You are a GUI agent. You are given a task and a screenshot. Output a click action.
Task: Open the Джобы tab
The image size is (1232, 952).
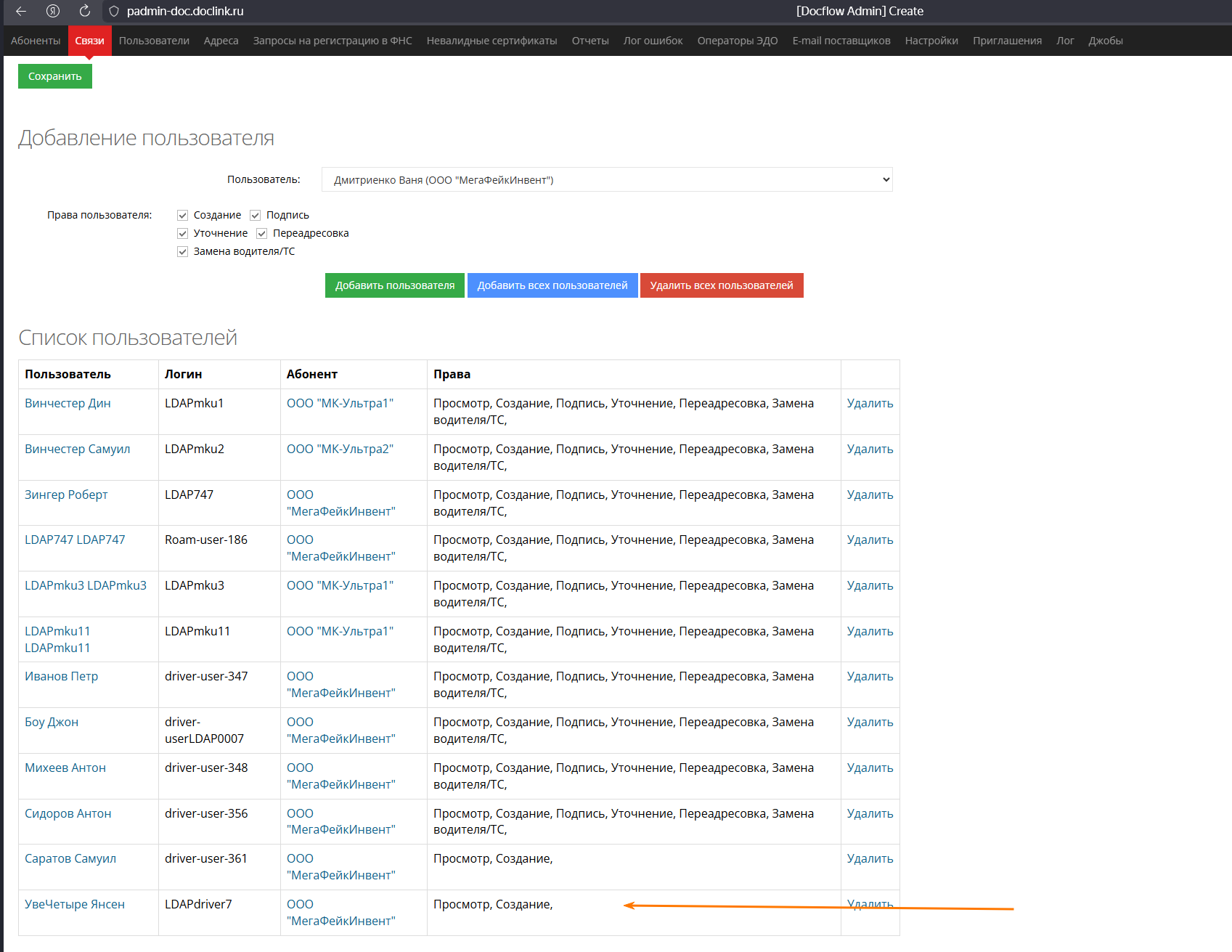click(1106, 41)
